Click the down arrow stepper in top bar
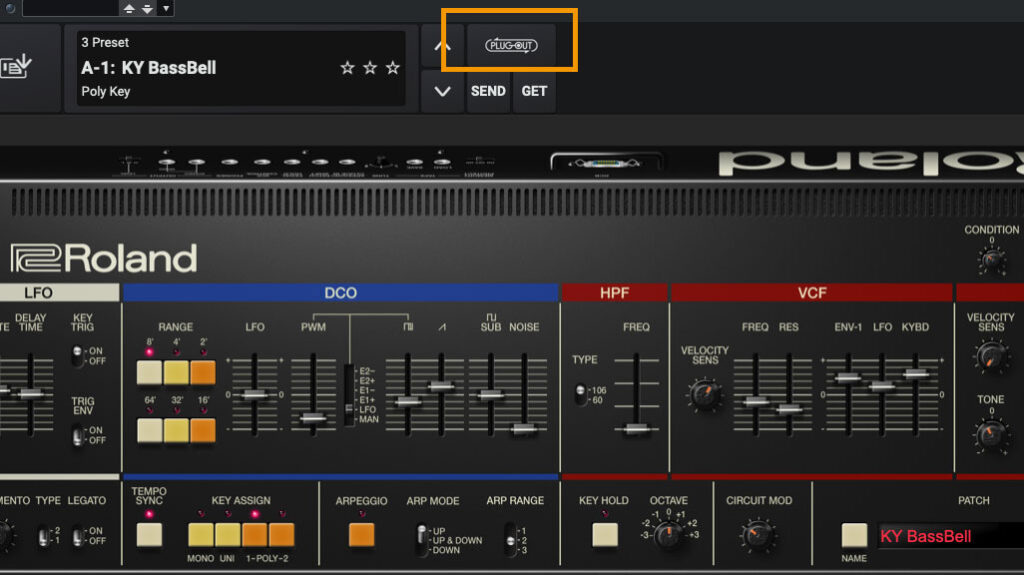 point(147,8)
